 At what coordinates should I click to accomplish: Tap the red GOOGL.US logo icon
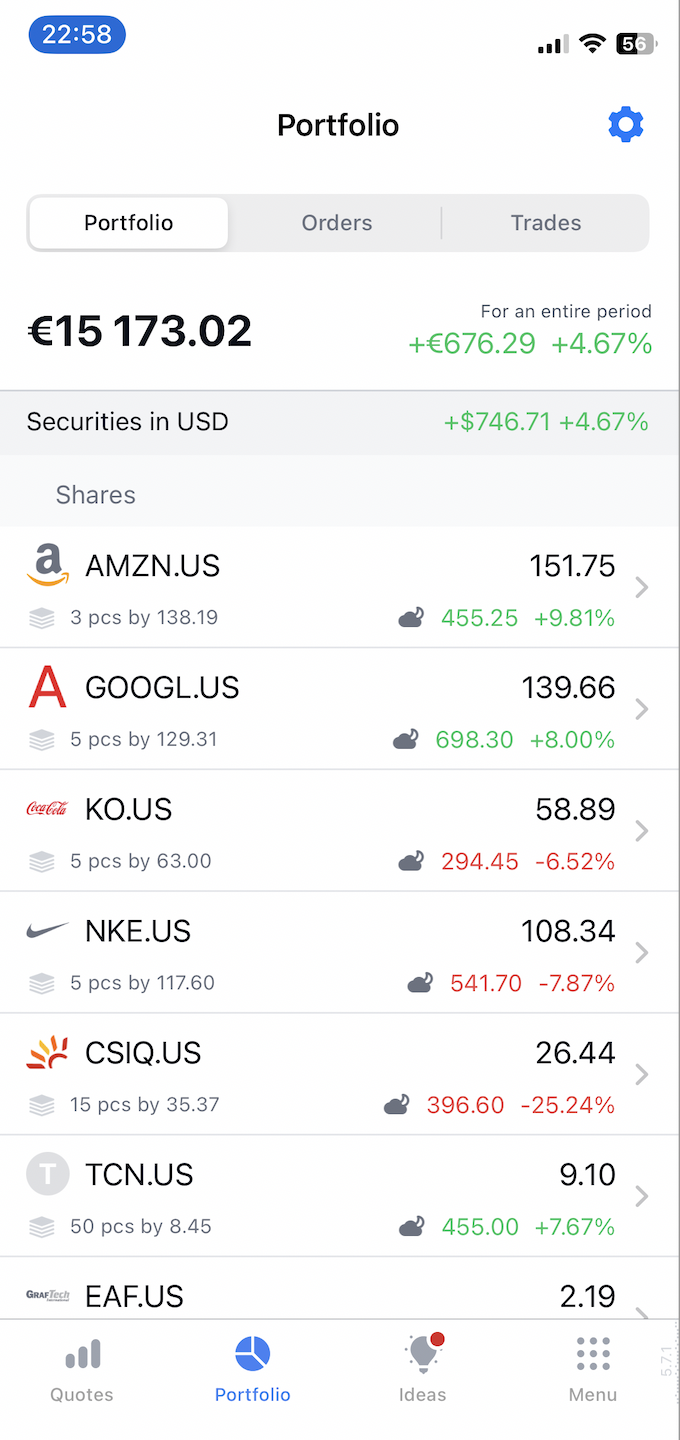[47, 688]
